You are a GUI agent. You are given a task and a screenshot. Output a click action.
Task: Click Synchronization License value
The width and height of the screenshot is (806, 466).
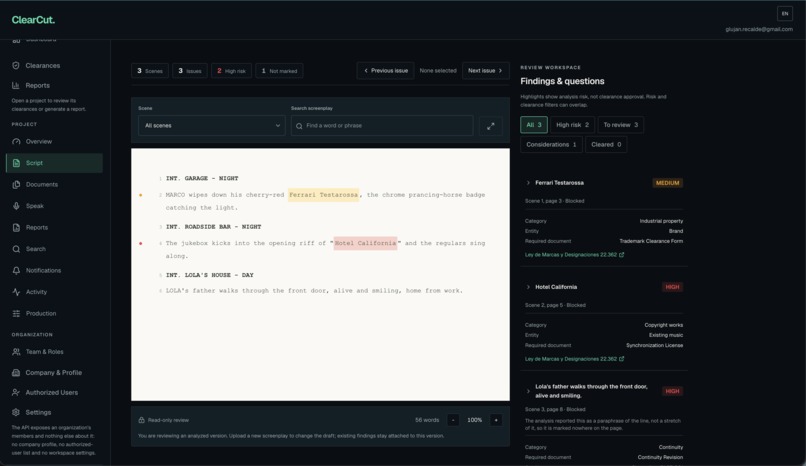(x=654, y=345)
